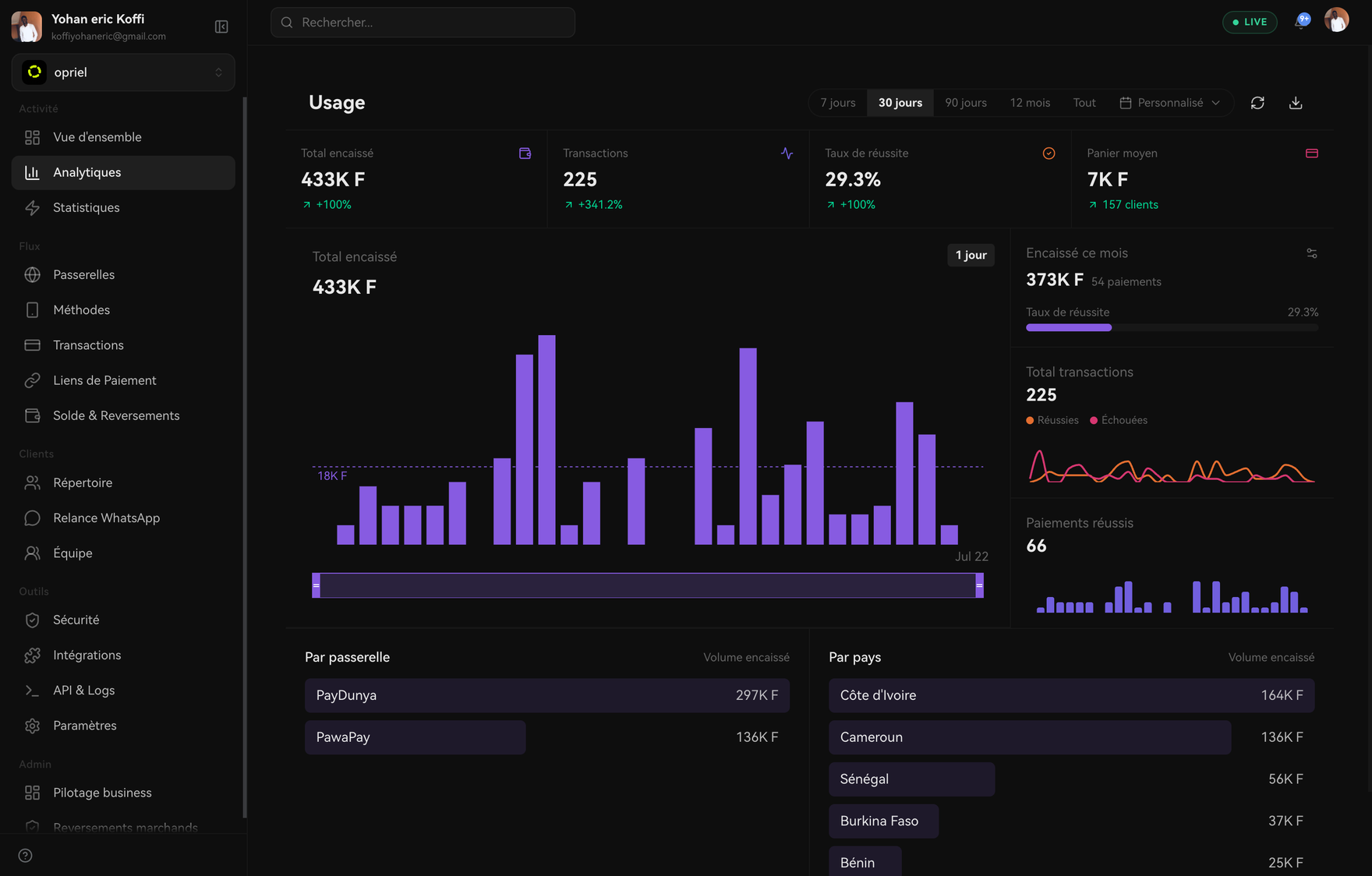The width and height of the screenshot is (1372, 876).
Task: Click the API & Logs terminal icon
Action: pyautogui.click(x=32, y=691)
